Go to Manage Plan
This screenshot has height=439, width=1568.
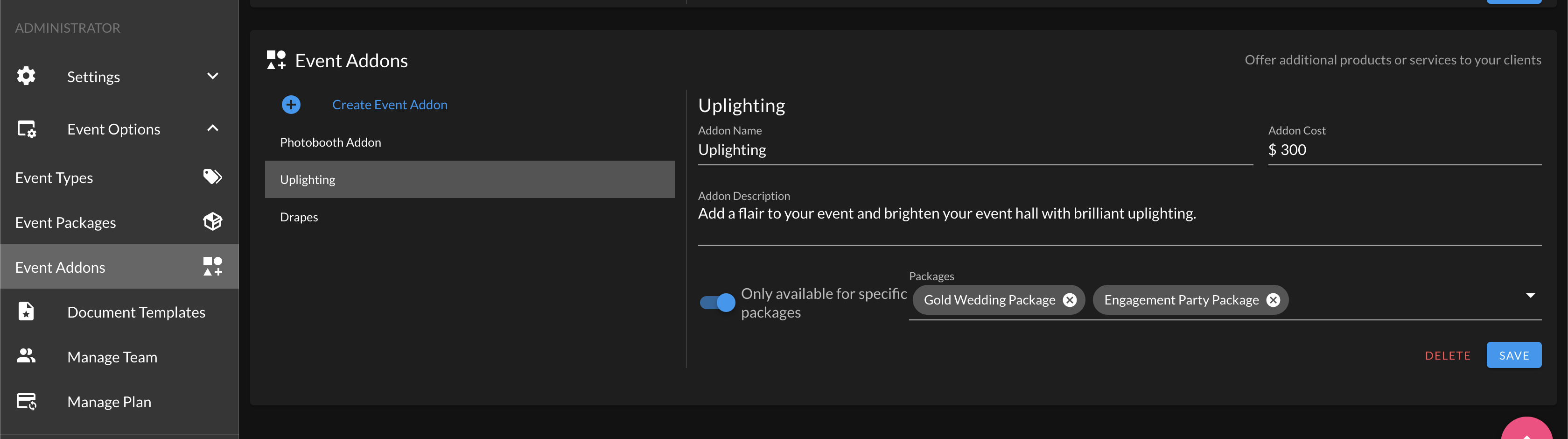click(x=119, y=402)
